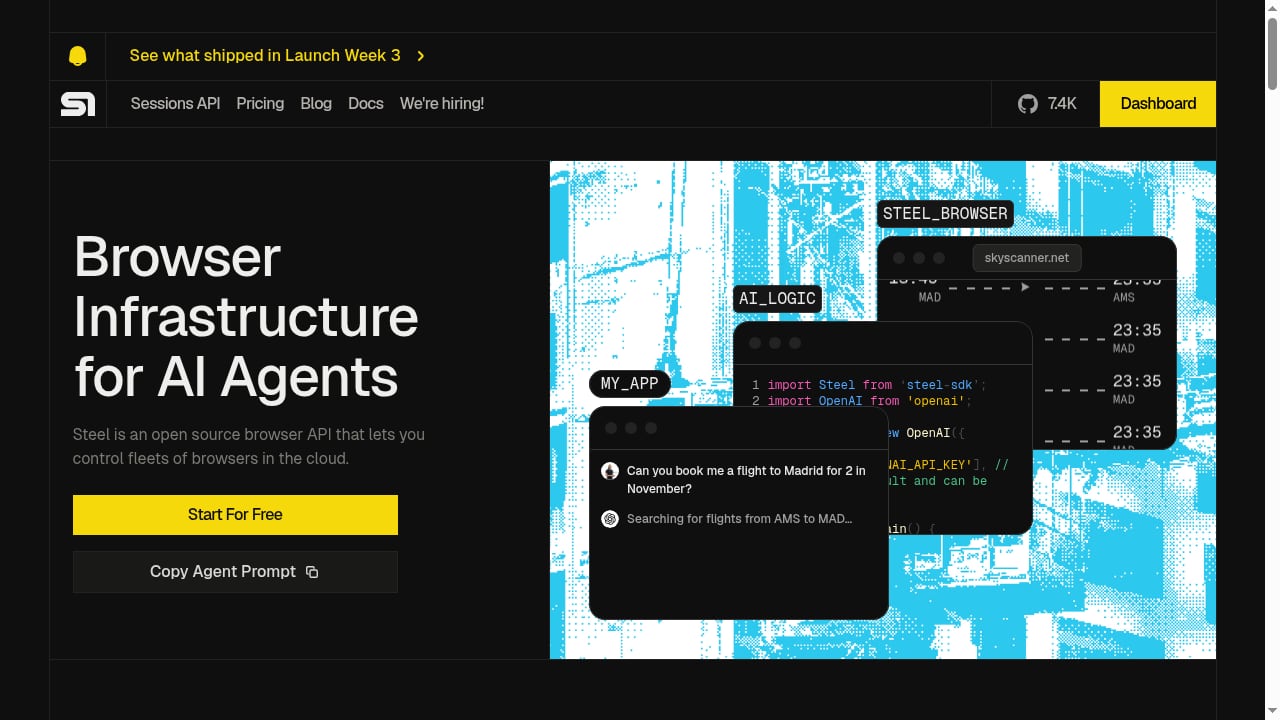
Task: Visit the We're hiring! page
Action: pos(442,104)
